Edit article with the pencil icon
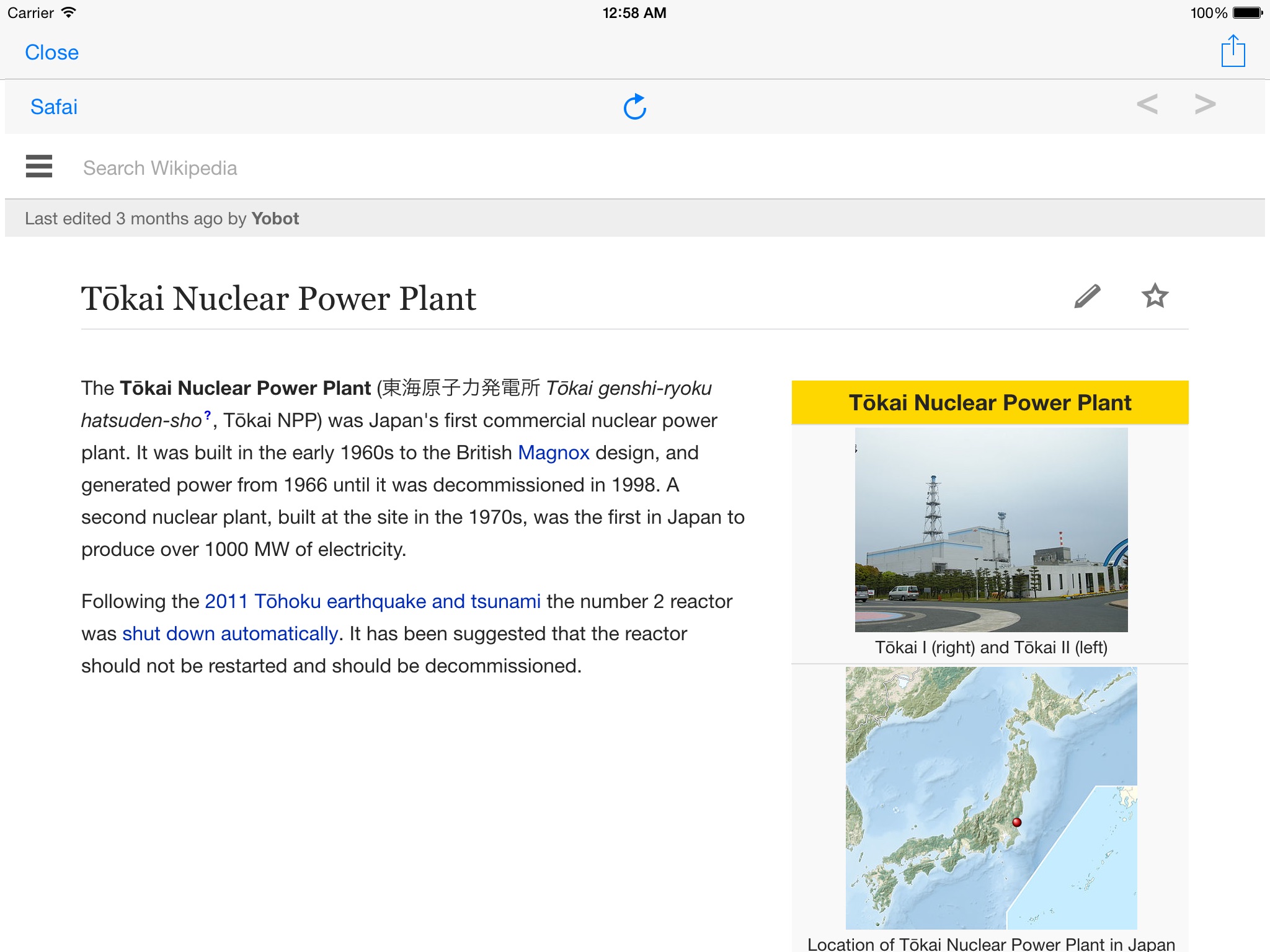Screen dimensions: 1270x952 (x=1087, y=296)
